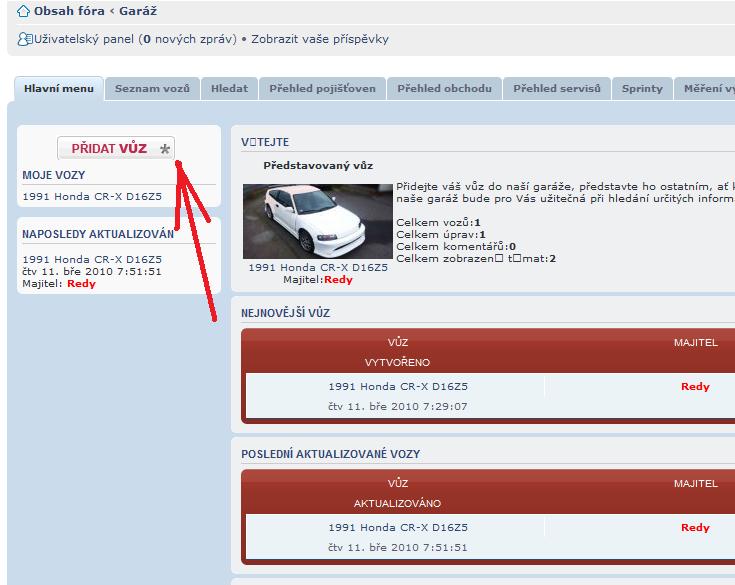
Task: Switch to Přehled servisů tab
Action: [x=556, y=89]
